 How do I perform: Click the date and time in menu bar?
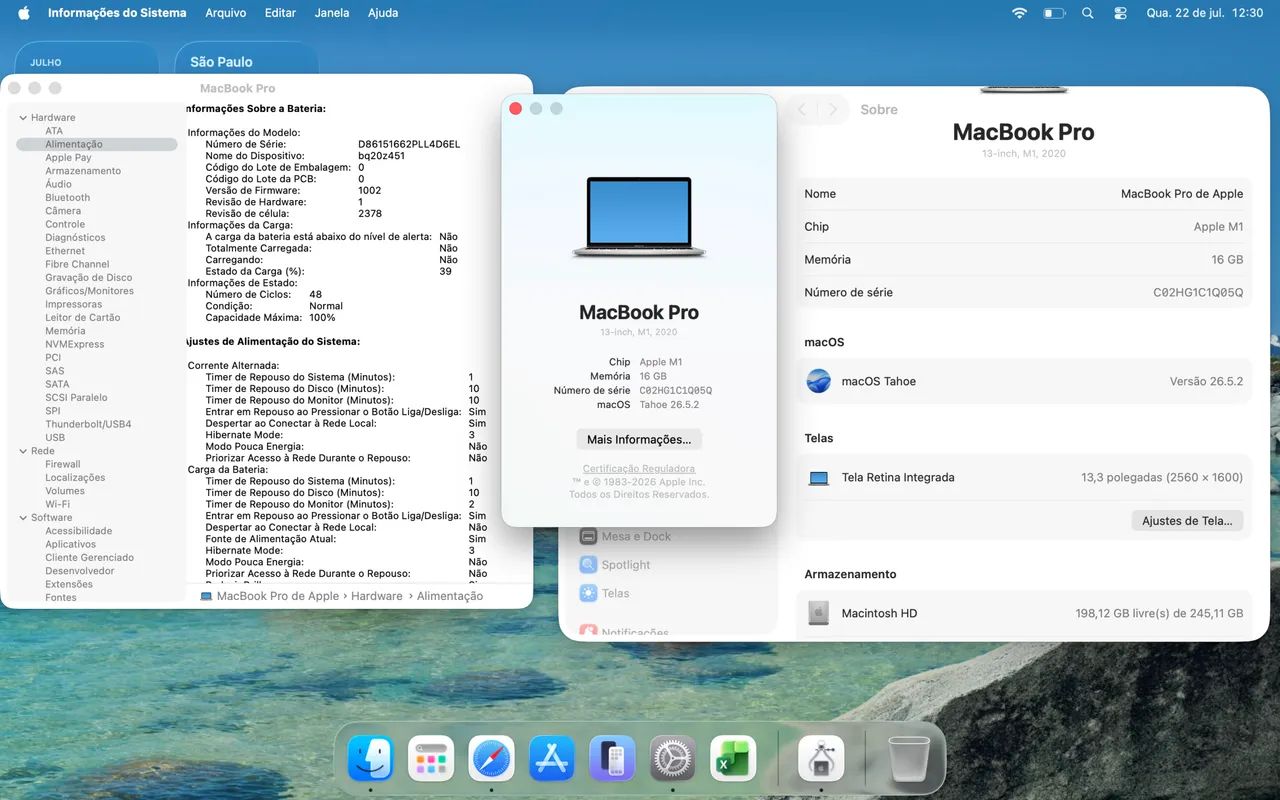tap(1205, 13)
